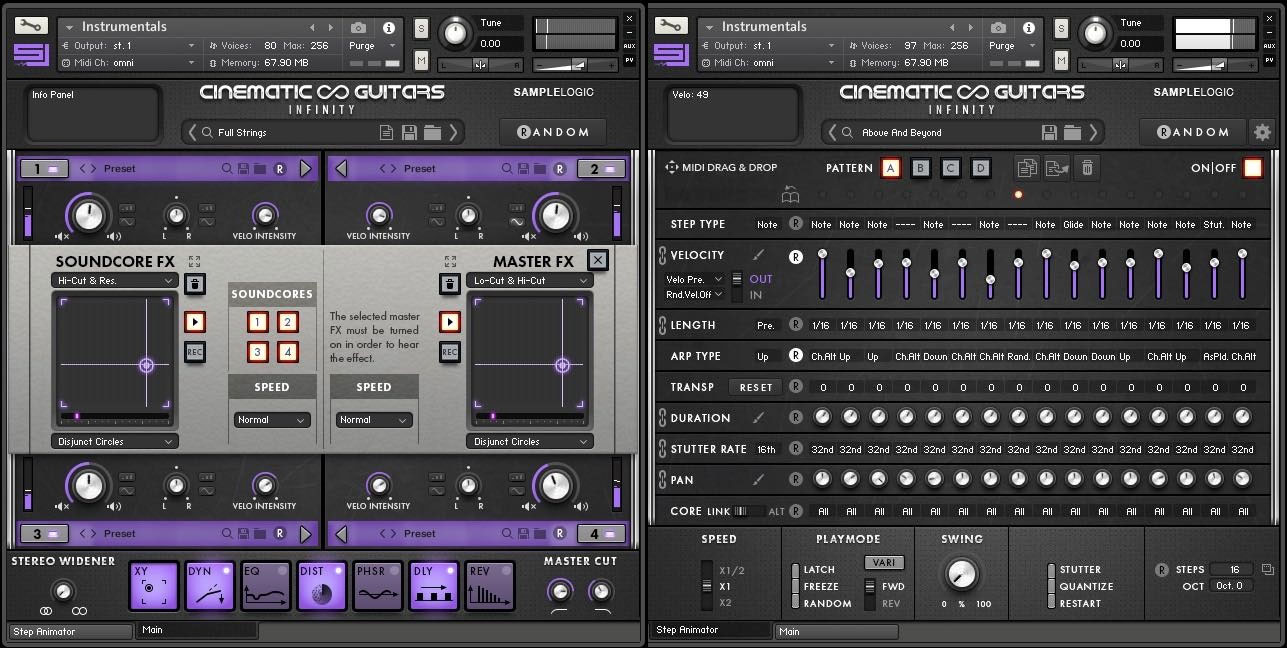Close the FX panel with the X button
This screenshot has width=1287, height=648.
(x=597, y=260)
